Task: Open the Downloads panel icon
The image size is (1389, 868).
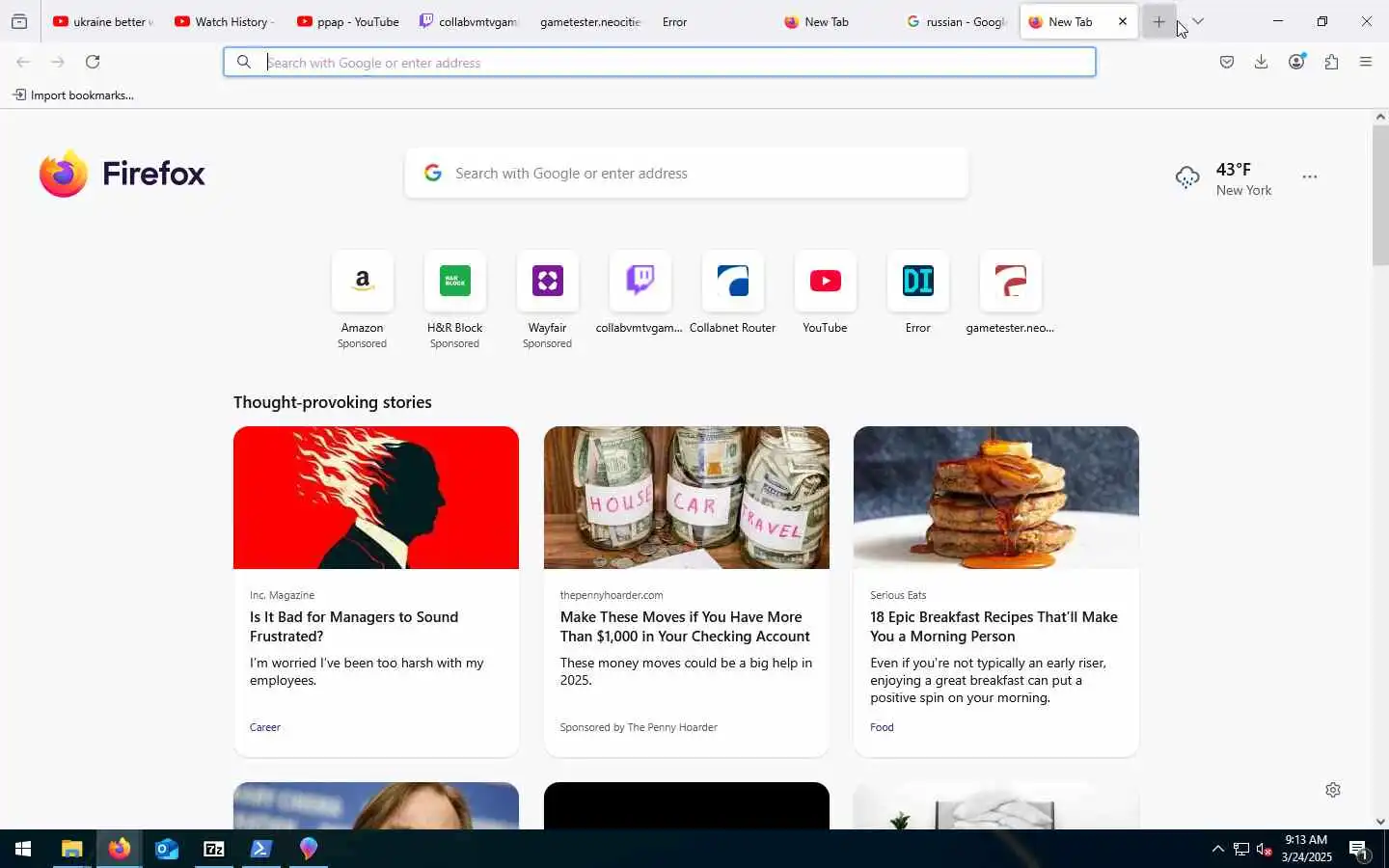Action: [x=1262, y=62]
